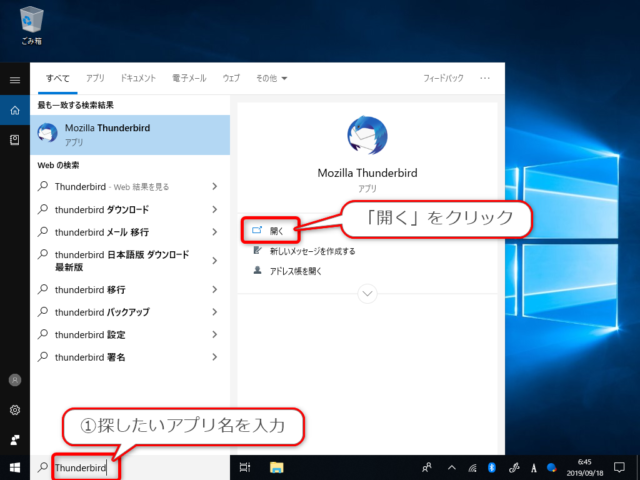
Task: Expand arrow for thunderbird メール 移行
Action: pos(215,232)
